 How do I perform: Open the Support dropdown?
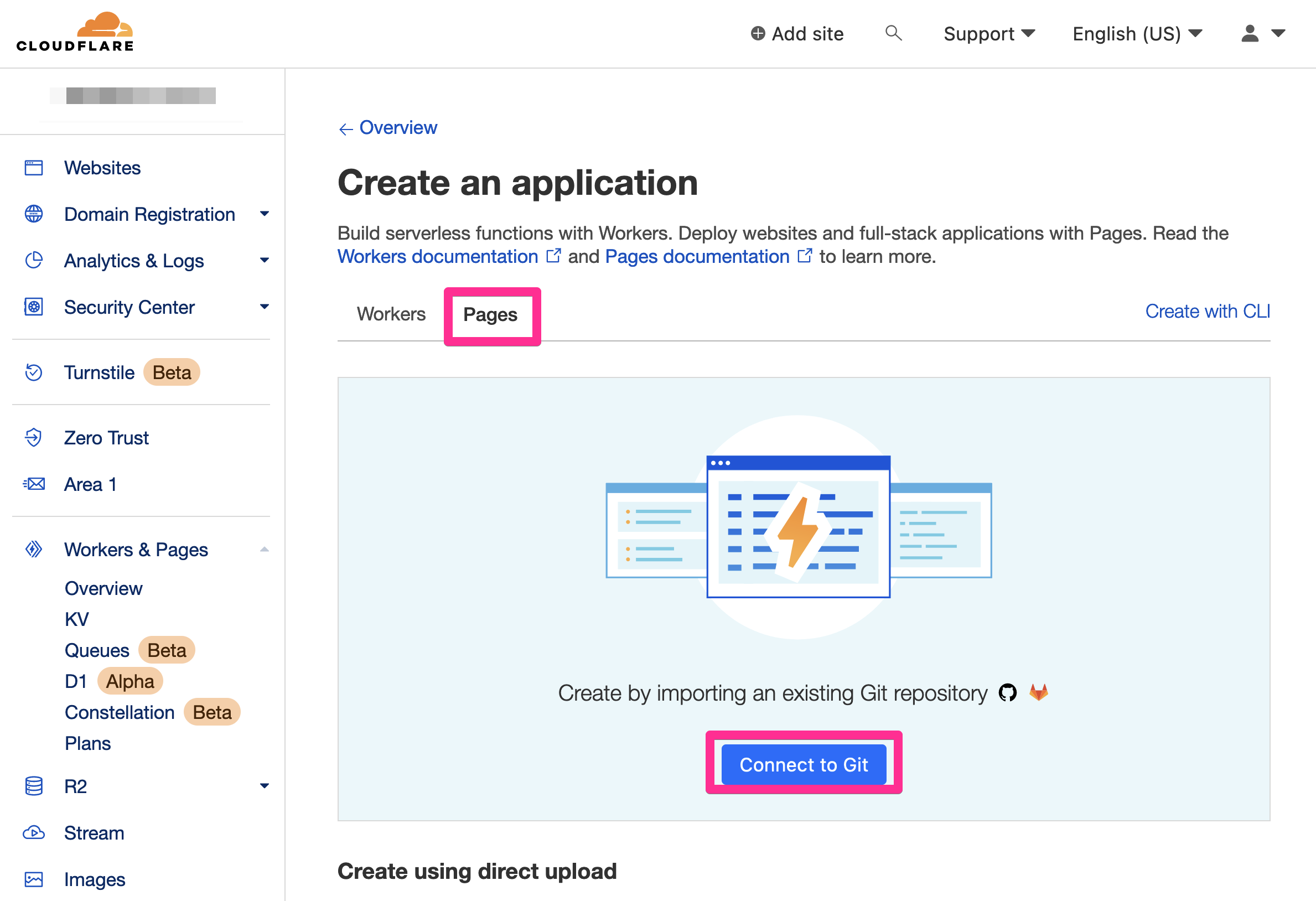pyautogui.click(x=989, y=33)
